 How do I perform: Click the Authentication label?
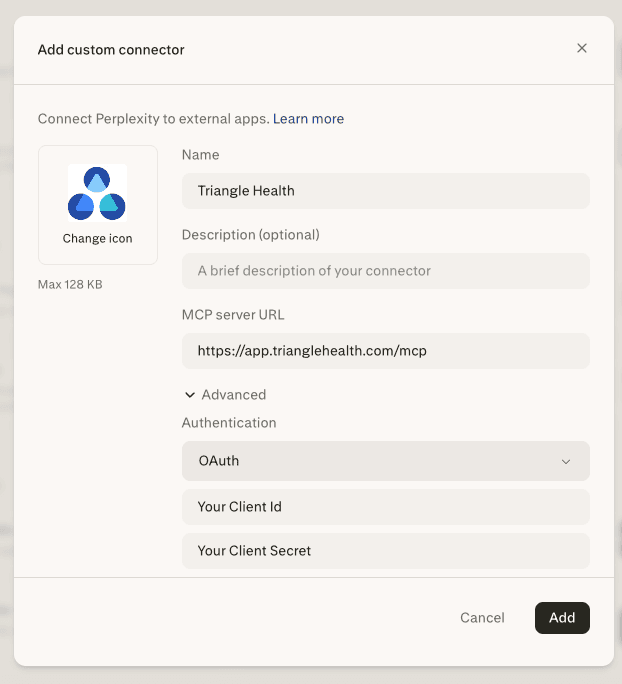click(229, 423)
